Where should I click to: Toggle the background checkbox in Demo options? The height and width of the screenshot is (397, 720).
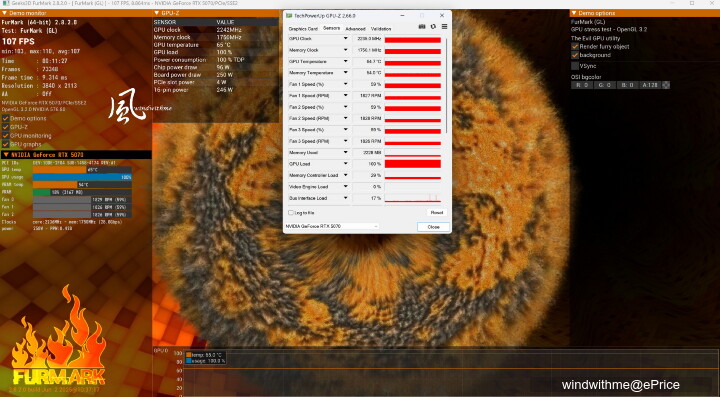click(574, 55)
